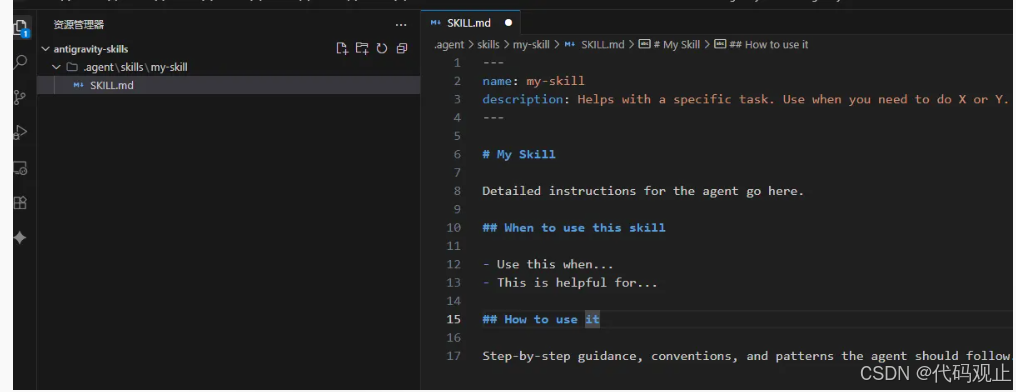Open the explorer panel three-dots menu
The width and height of the screenshot is (1016, 392).
pos(401,25)
